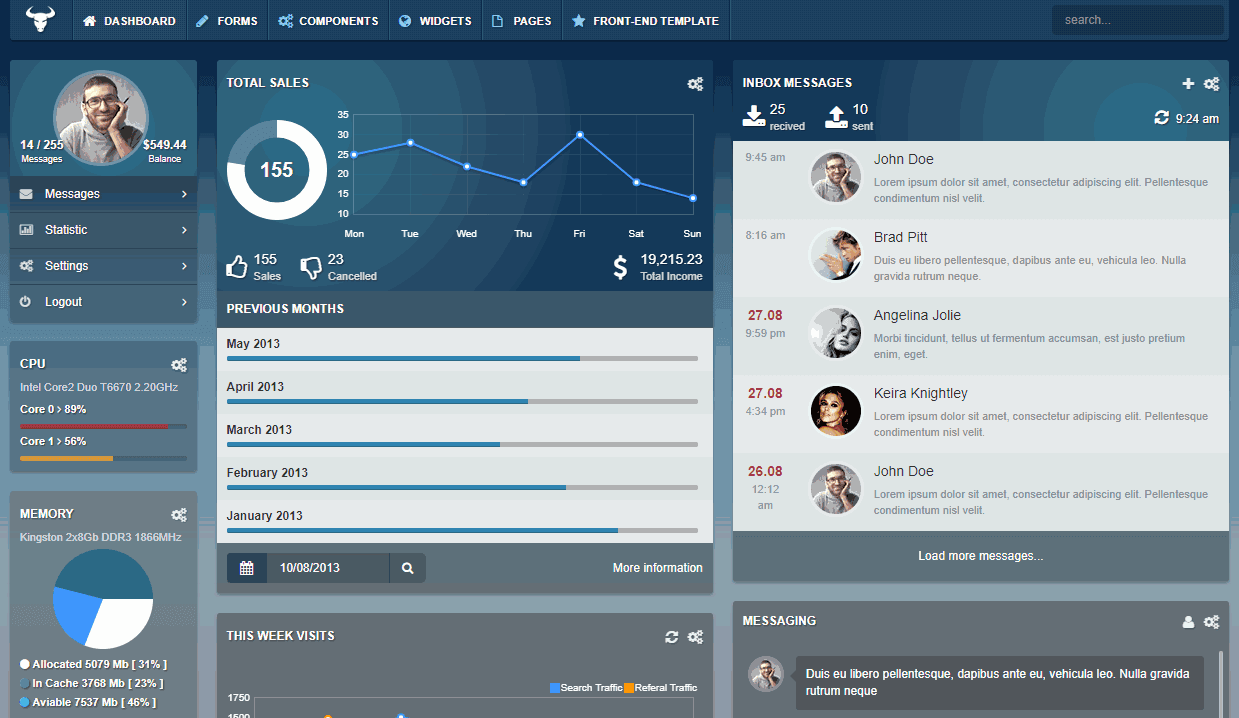1239x718 pixels.
Task: Click the sent messages upload icon
Action: pos(836,116)
